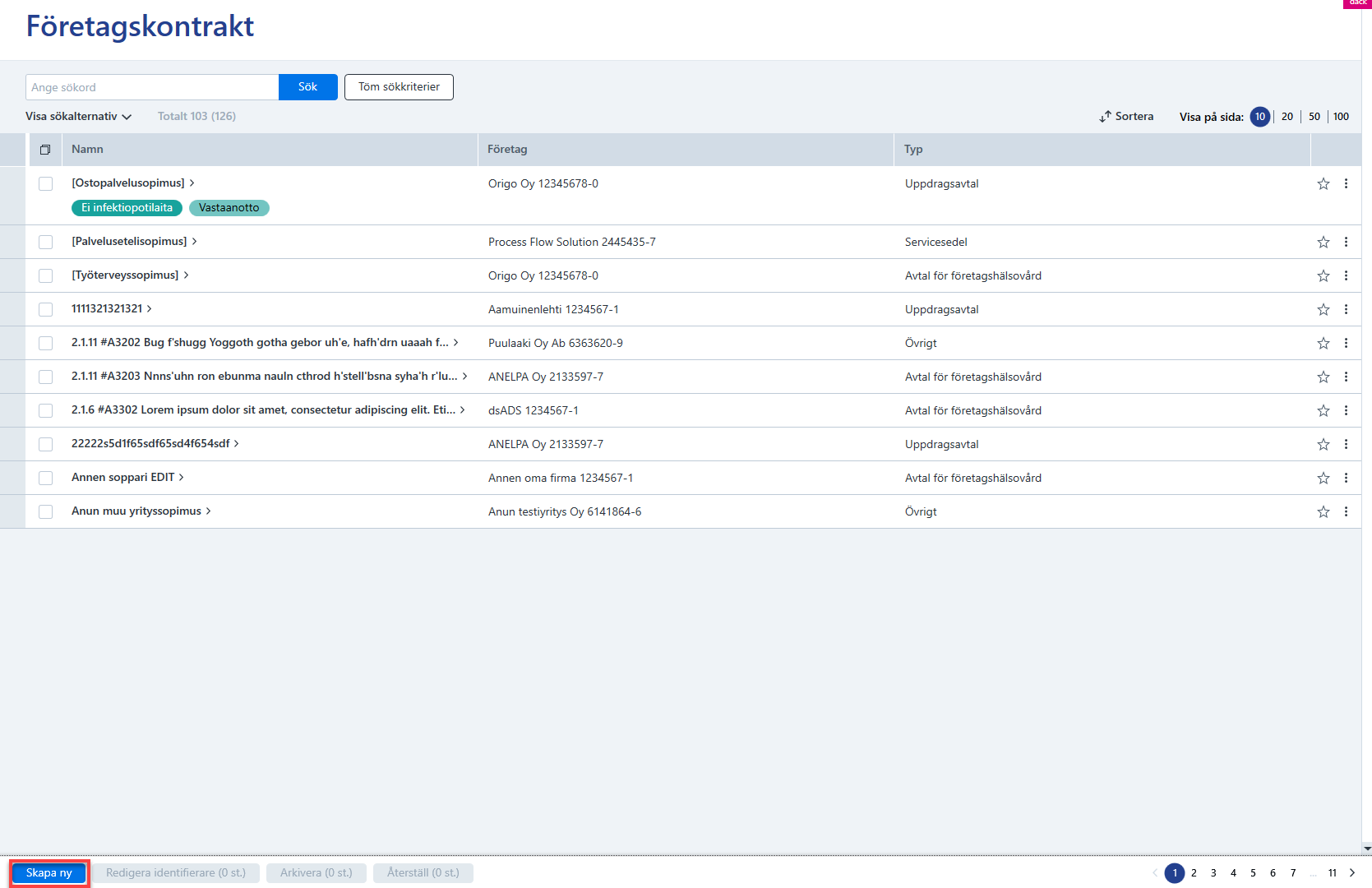This screenshot has height=888, width=1372.
Task: Favorite the Anun muu yrityssopimus row
Action: pyautogui.click(x=1323, y=512)
